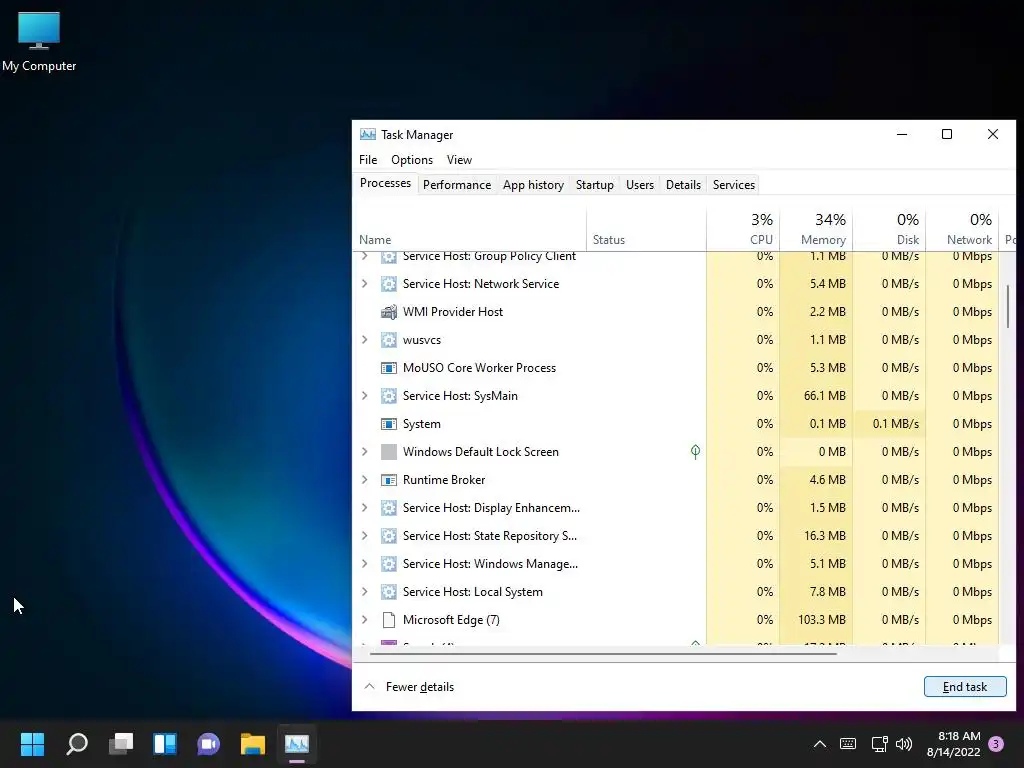This screenshot has width=1024, height=768.
Task: Expand Service Host: SysMain
Action: click(x=365, y=396)
